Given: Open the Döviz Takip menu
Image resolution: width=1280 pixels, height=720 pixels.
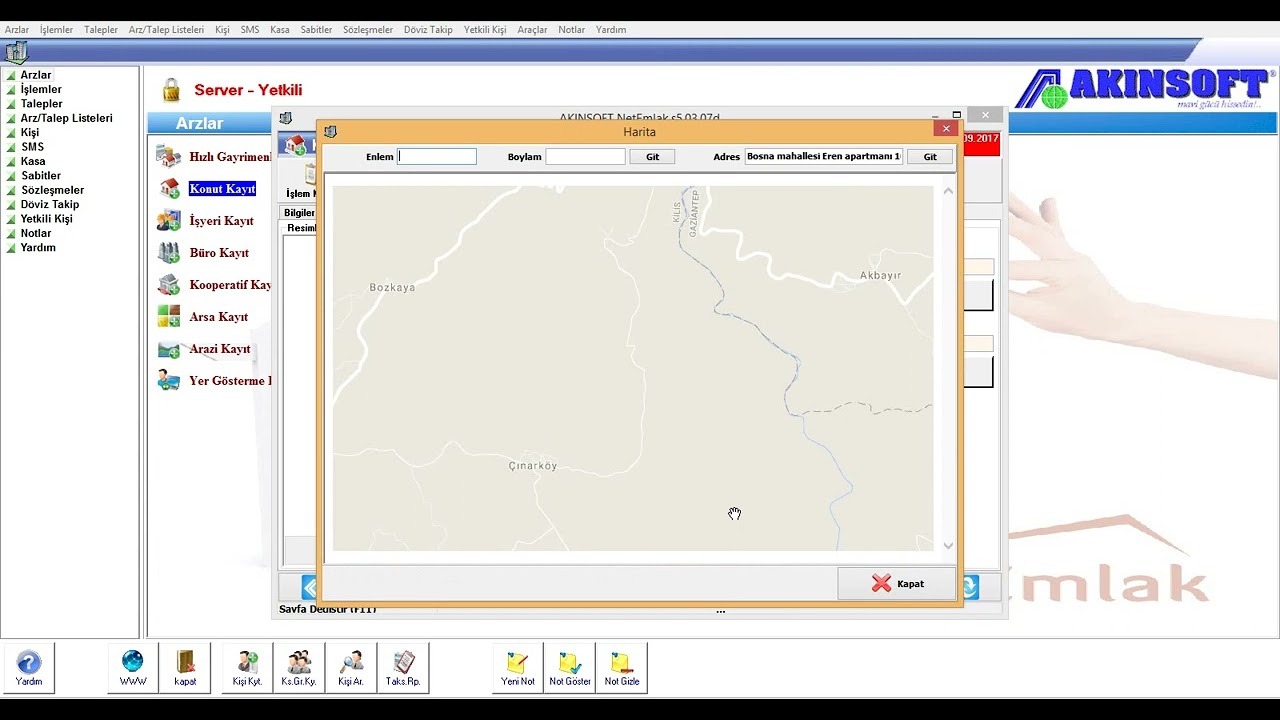Looking at the screenshot, I should tap(428, 30).
